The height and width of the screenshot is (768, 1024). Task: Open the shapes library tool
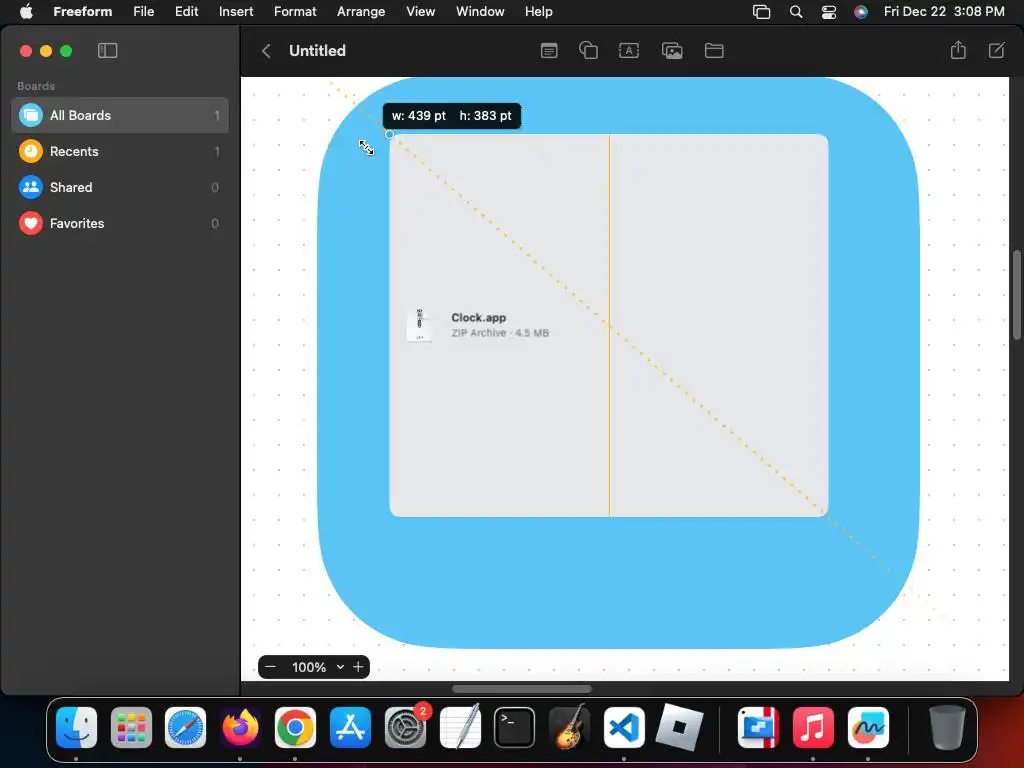[x=588, y=50]
